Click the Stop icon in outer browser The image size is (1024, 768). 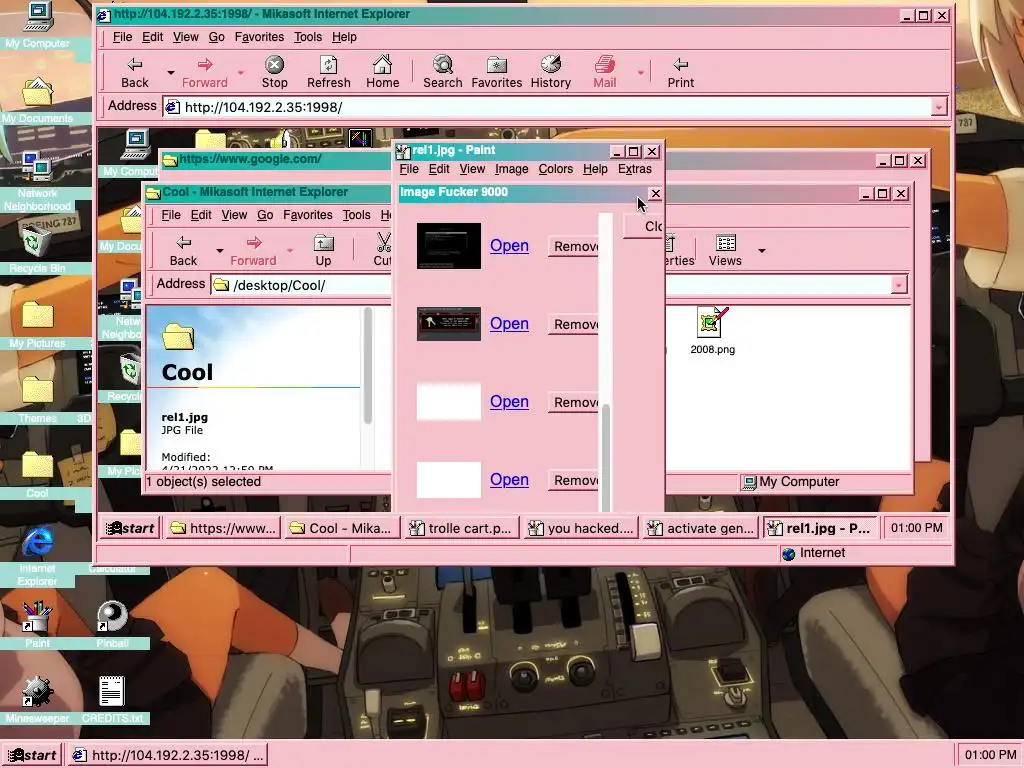tap(274, 72)
